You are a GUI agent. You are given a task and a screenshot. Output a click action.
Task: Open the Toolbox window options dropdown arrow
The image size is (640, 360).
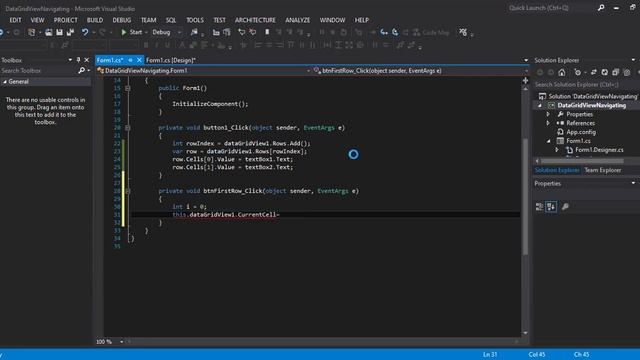tap(70, 60)
